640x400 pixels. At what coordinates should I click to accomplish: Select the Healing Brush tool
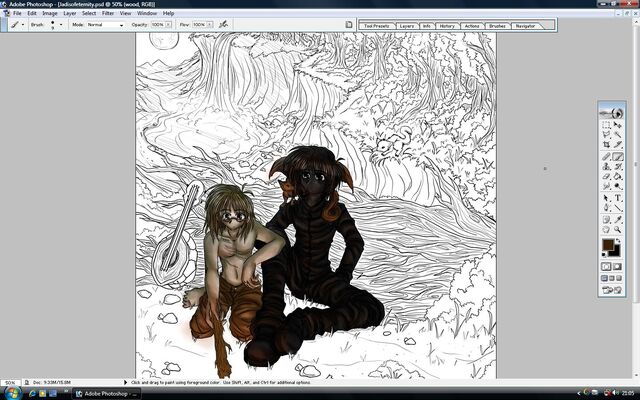(x=606, y=156)
